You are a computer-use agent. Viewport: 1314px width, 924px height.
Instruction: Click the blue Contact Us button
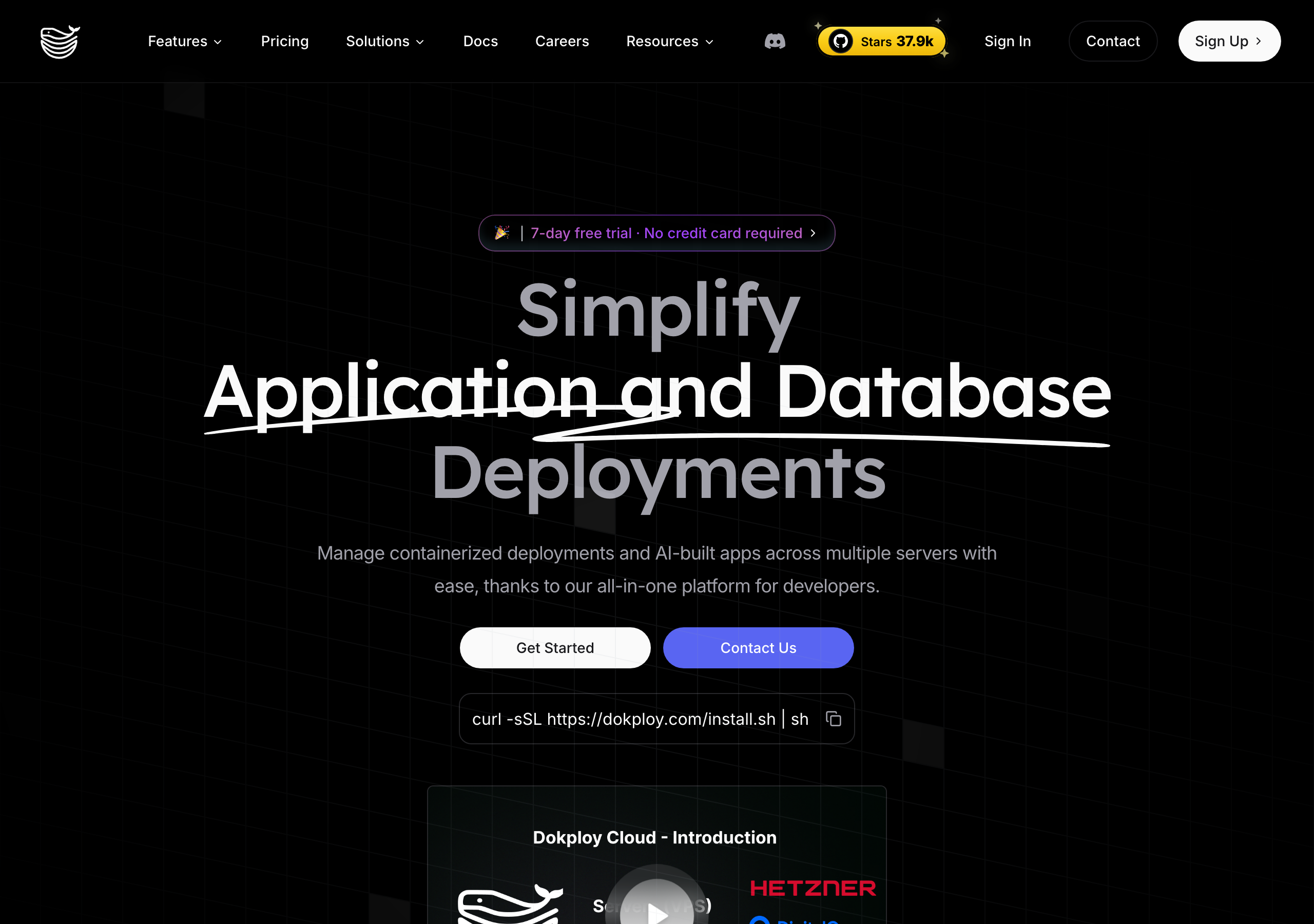click(x=758, y=647)
